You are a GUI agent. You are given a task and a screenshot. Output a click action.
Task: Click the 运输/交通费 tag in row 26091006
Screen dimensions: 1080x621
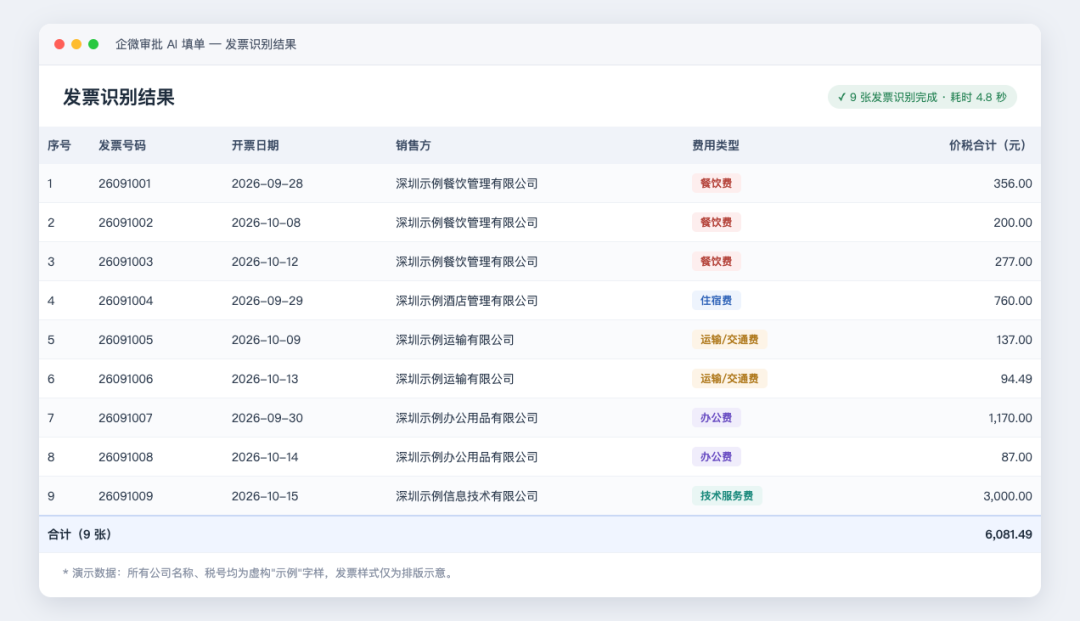point(729,379)
